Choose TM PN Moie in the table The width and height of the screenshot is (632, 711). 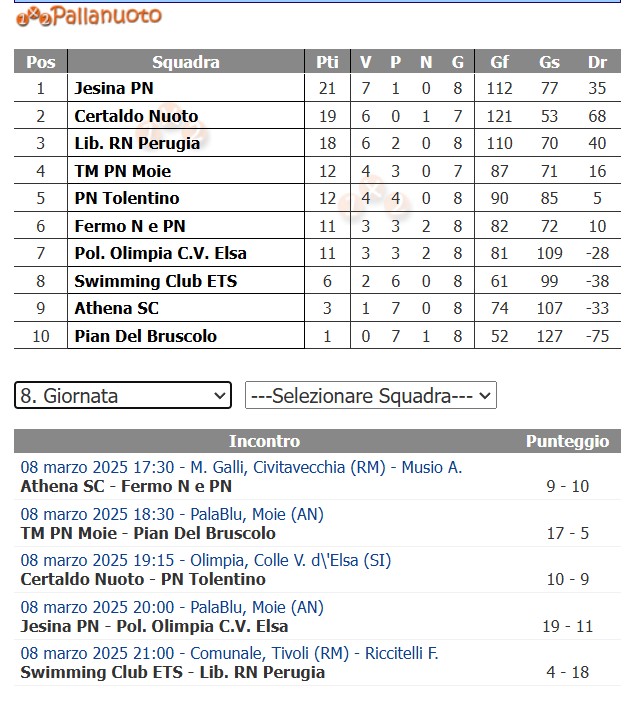coord(122,171)
